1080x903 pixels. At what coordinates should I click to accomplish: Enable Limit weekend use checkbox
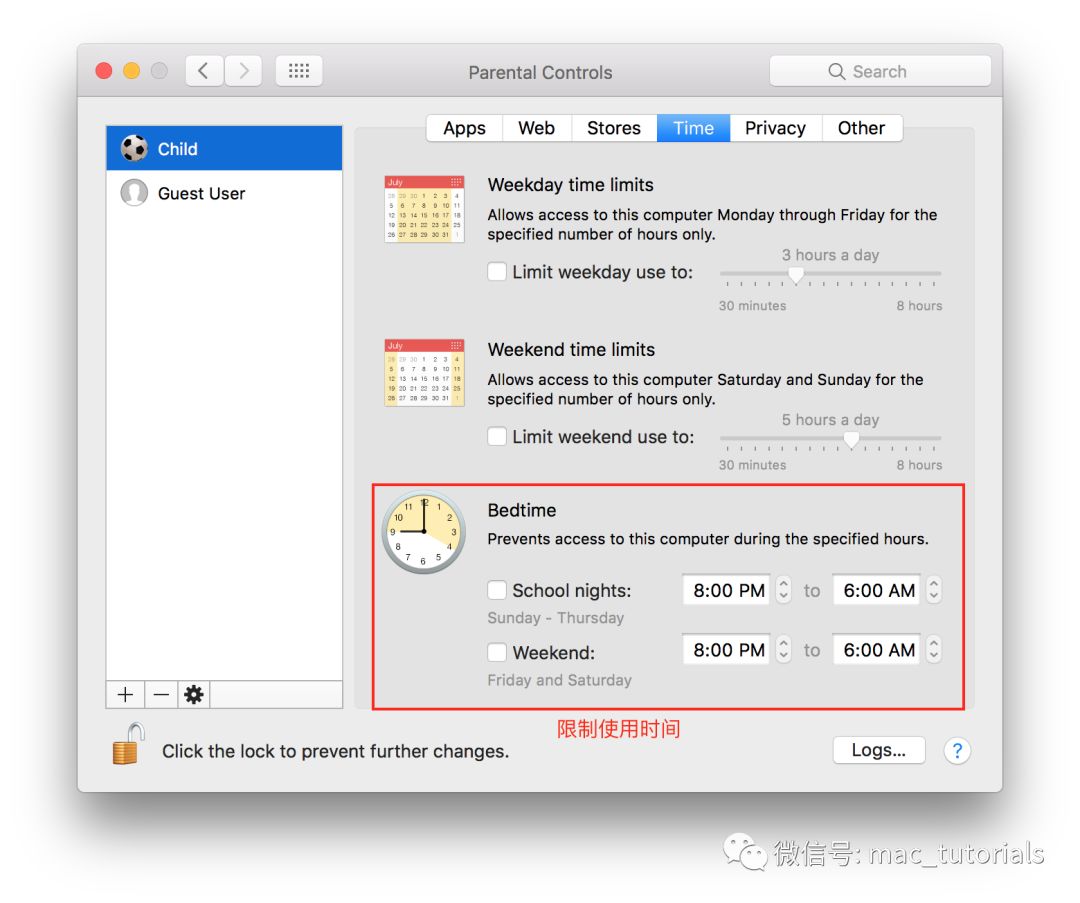pos(497,436)
